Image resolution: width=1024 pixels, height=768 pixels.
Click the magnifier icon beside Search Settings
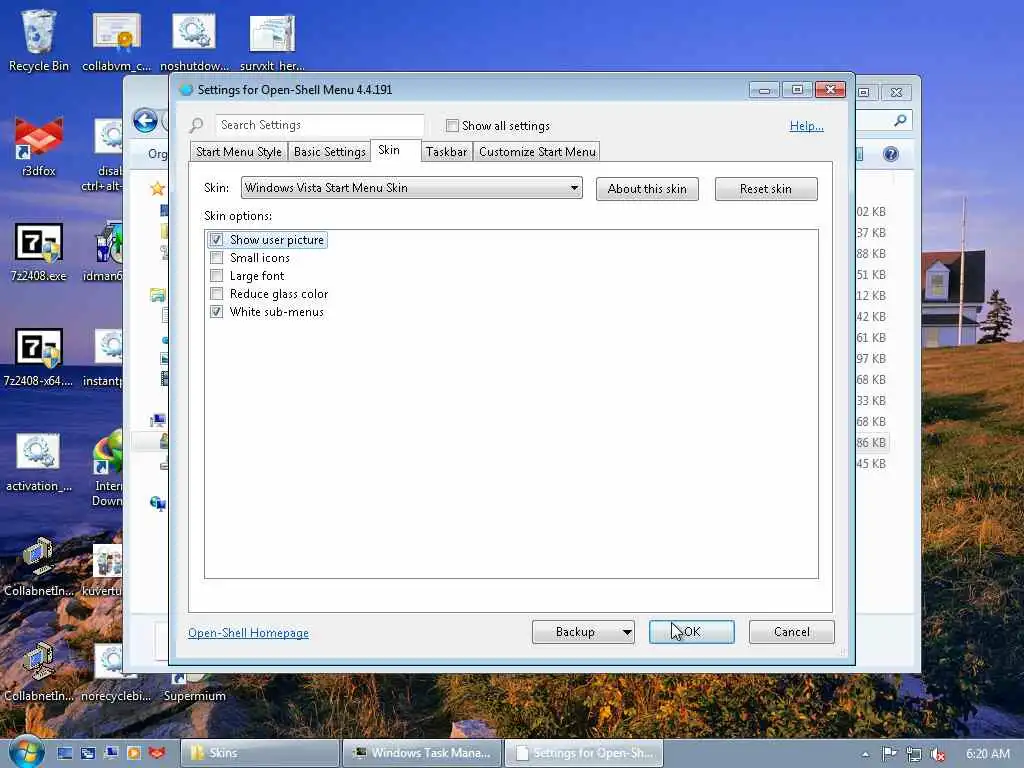(196, 125)
